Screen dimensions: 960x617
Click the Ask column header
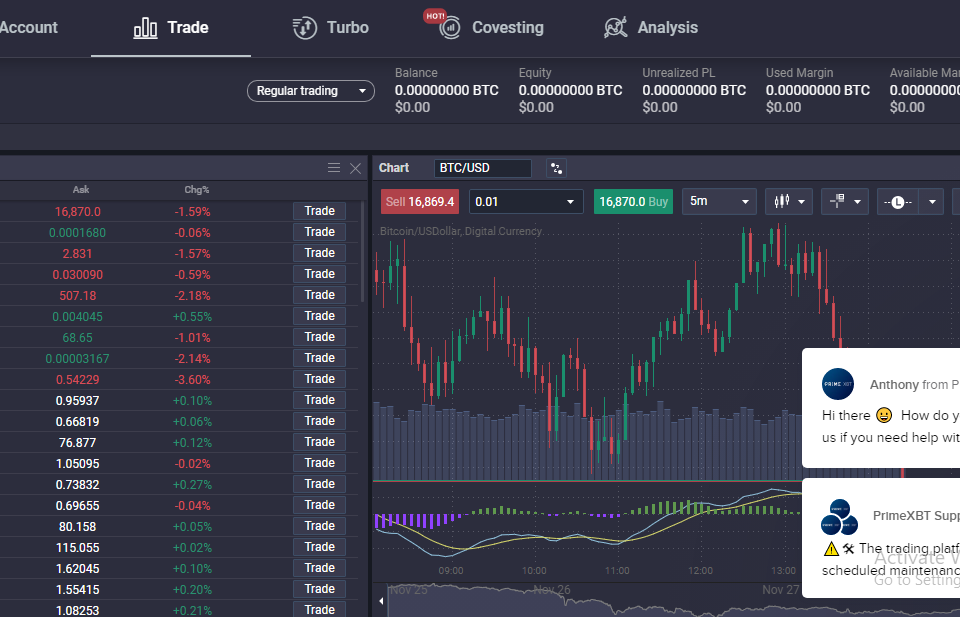(81, 190)
